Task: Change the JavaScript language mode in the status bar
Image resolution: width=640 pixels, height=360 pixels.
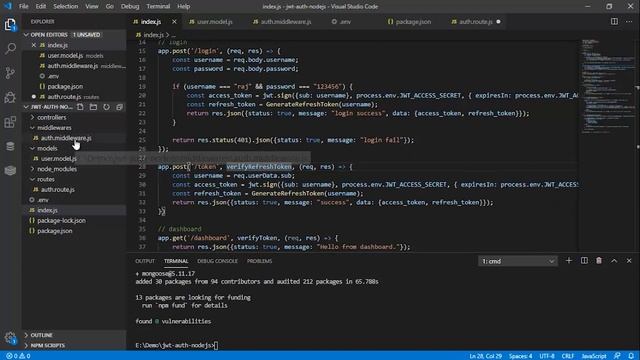Action: click(x=594, y=356)
